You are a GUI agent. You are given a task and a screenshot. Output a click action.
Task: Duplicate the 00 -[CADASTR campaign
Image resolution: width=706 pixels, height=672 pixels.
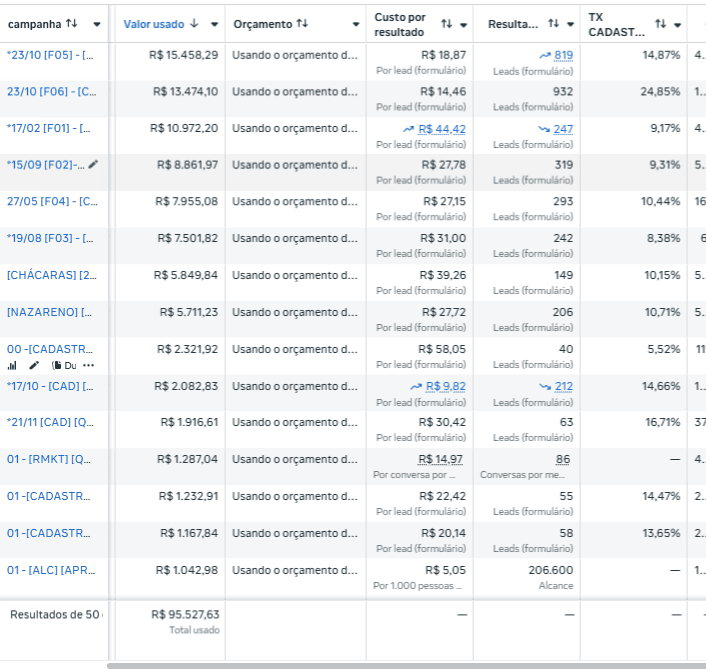point(63,365)
